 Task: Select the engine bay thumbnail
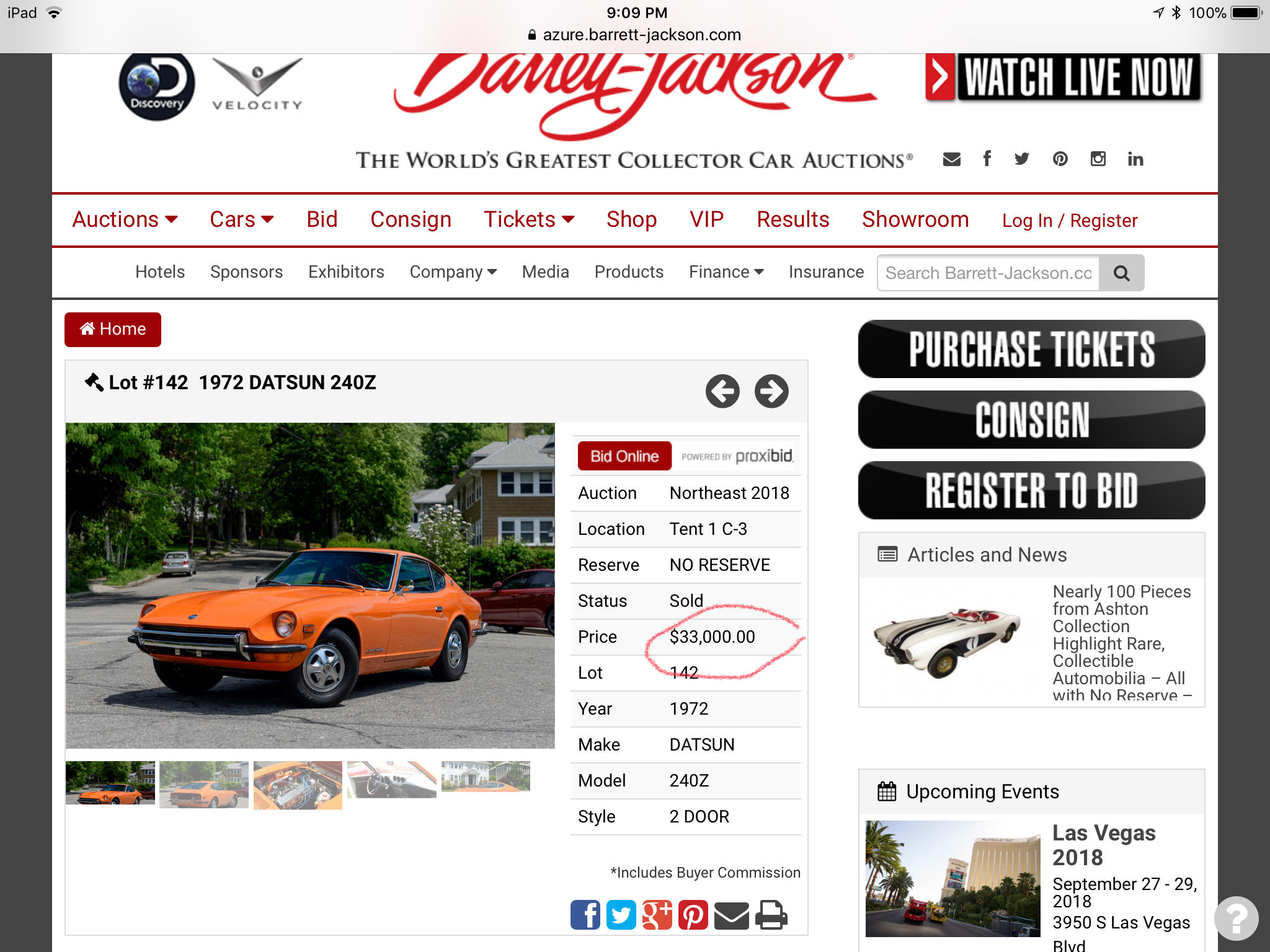[x=298, y=785]
